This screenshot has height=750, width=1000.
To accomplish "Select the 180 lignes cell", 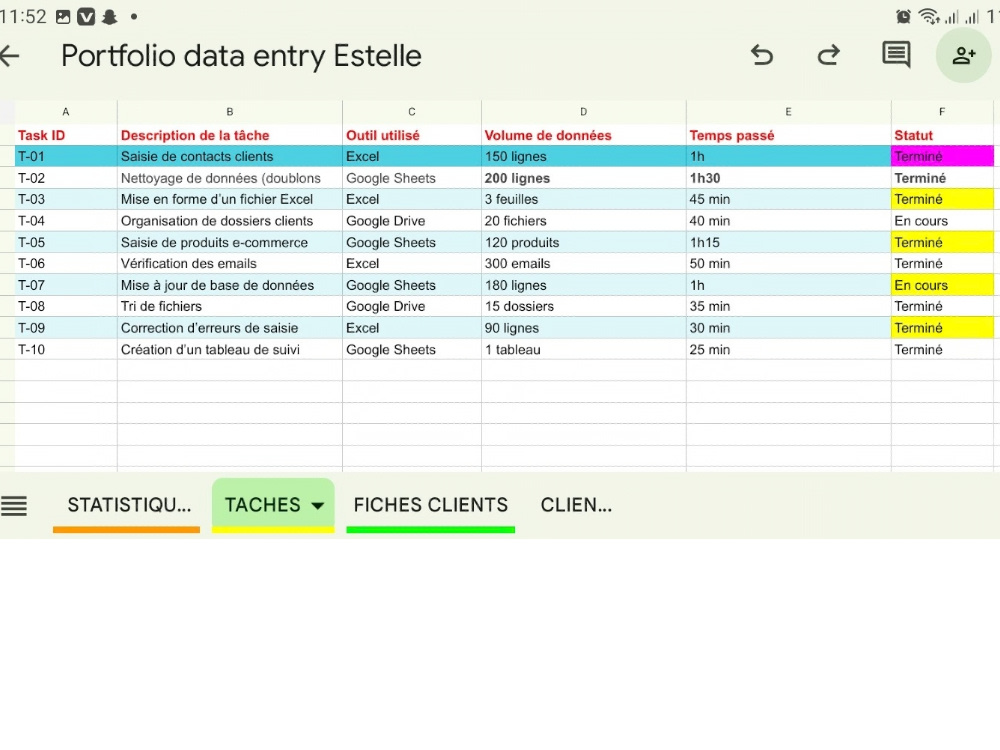I will [584, 285].
